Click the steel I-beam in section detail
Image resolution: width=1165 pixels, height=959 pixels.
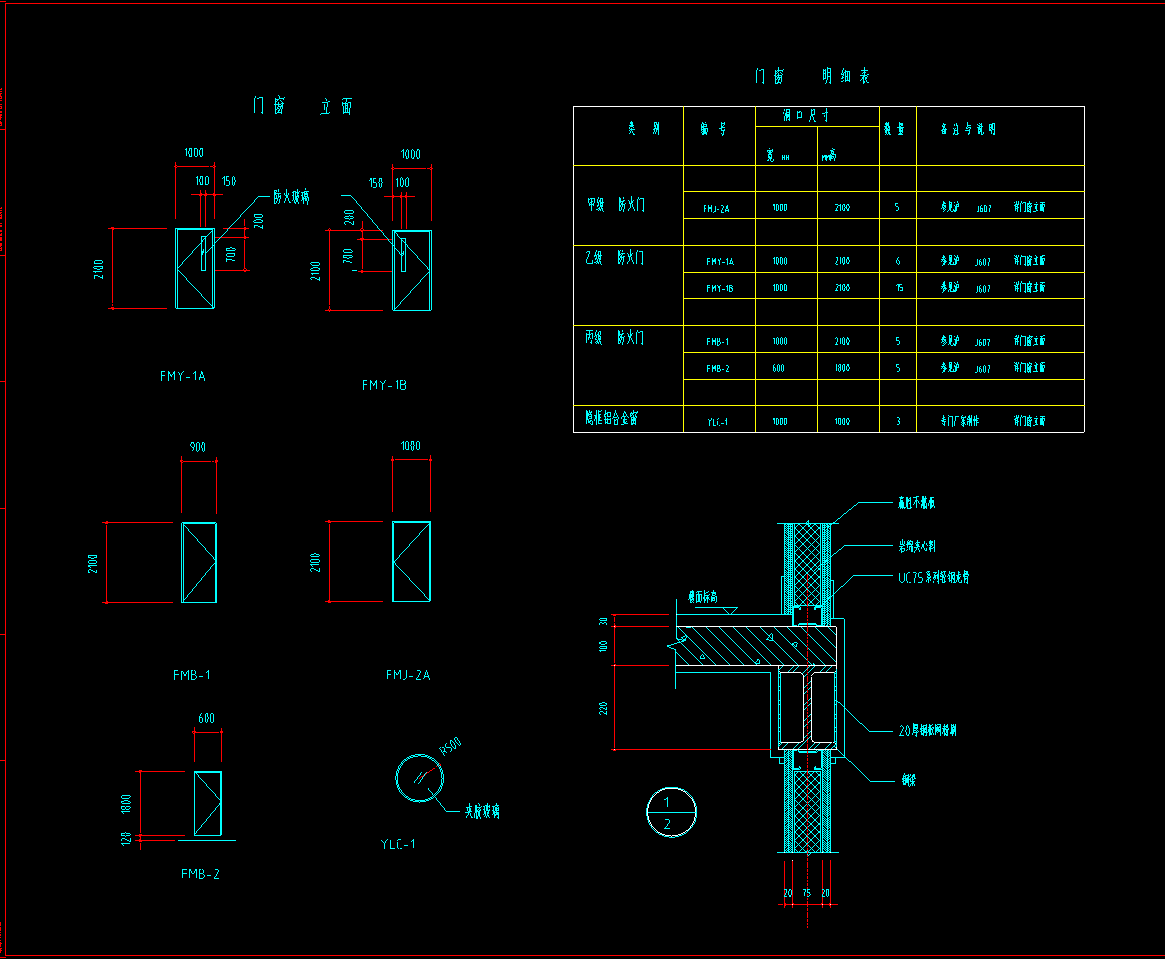(x=808, y=710)
